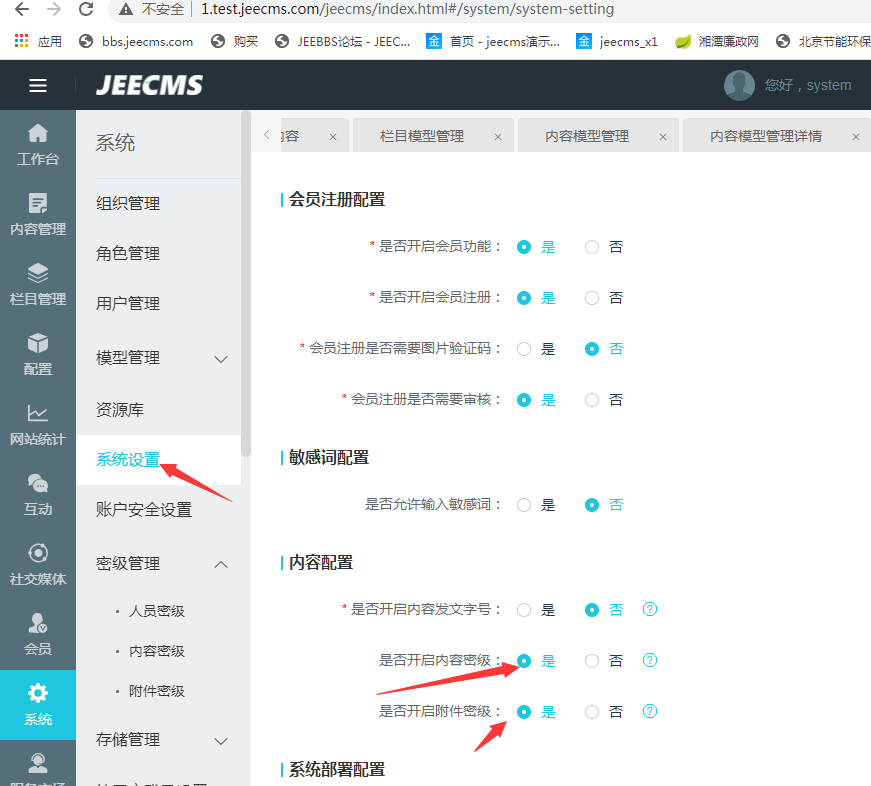Close the 内容模型管理详情 tab

855,137
